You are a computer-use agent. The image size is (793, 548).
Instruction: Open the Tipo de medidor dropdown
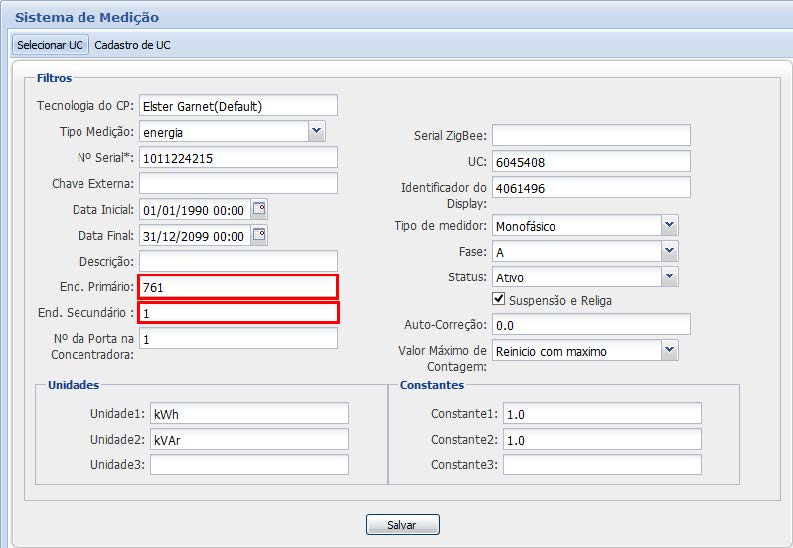[x=669, y=225]
